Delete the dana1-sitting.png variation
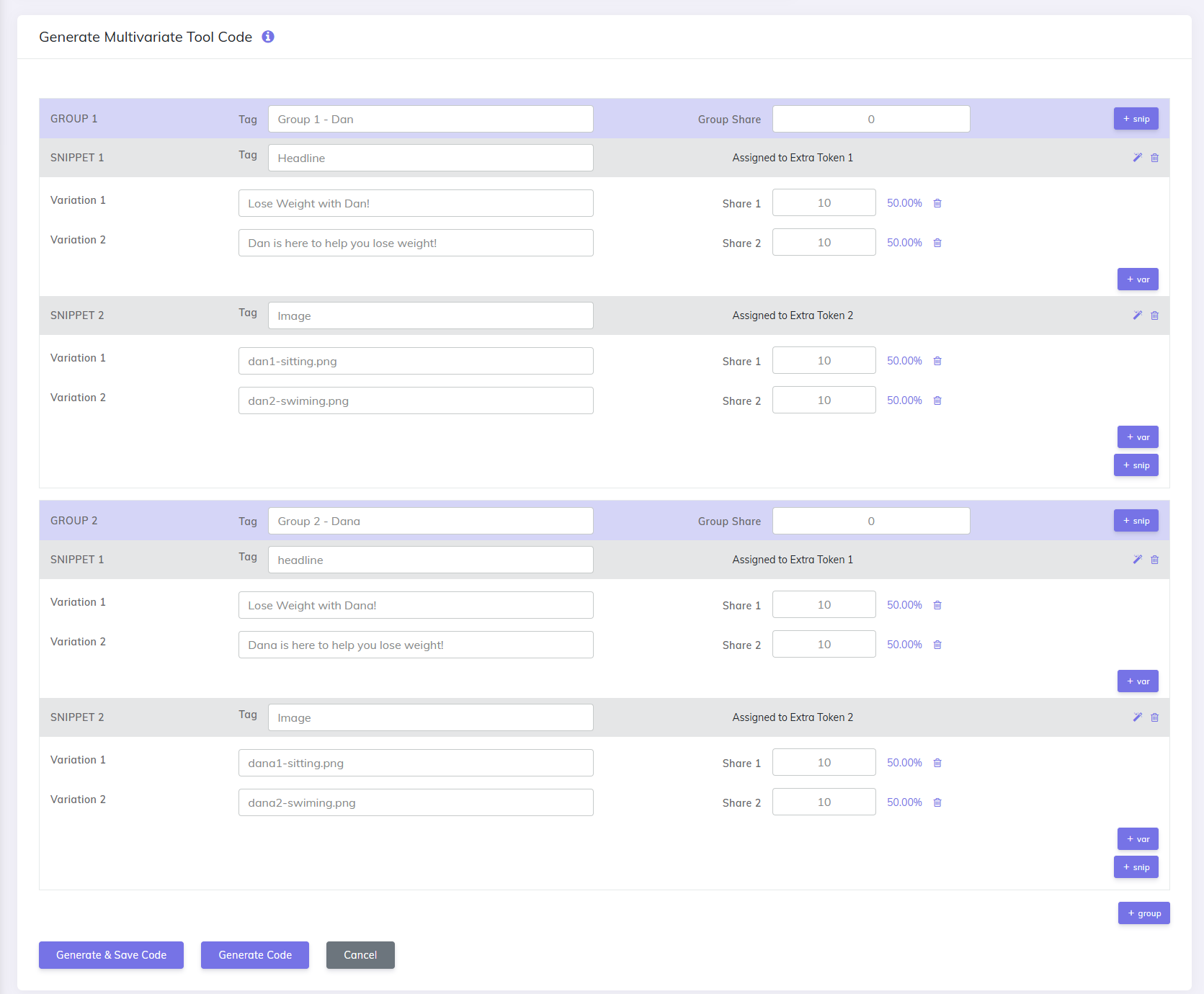Viewport: 1204px width, 994px height. [937, 762]
